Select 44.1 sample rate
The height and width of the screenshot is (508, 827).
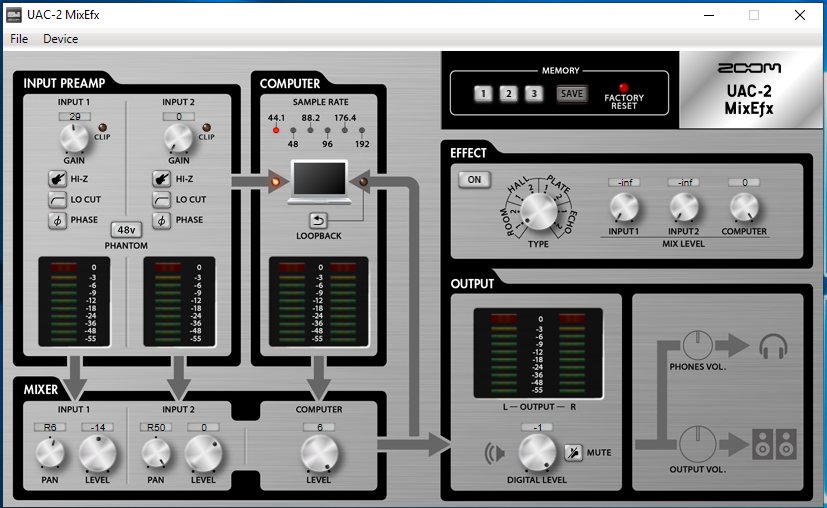click(x=276, y=130)
